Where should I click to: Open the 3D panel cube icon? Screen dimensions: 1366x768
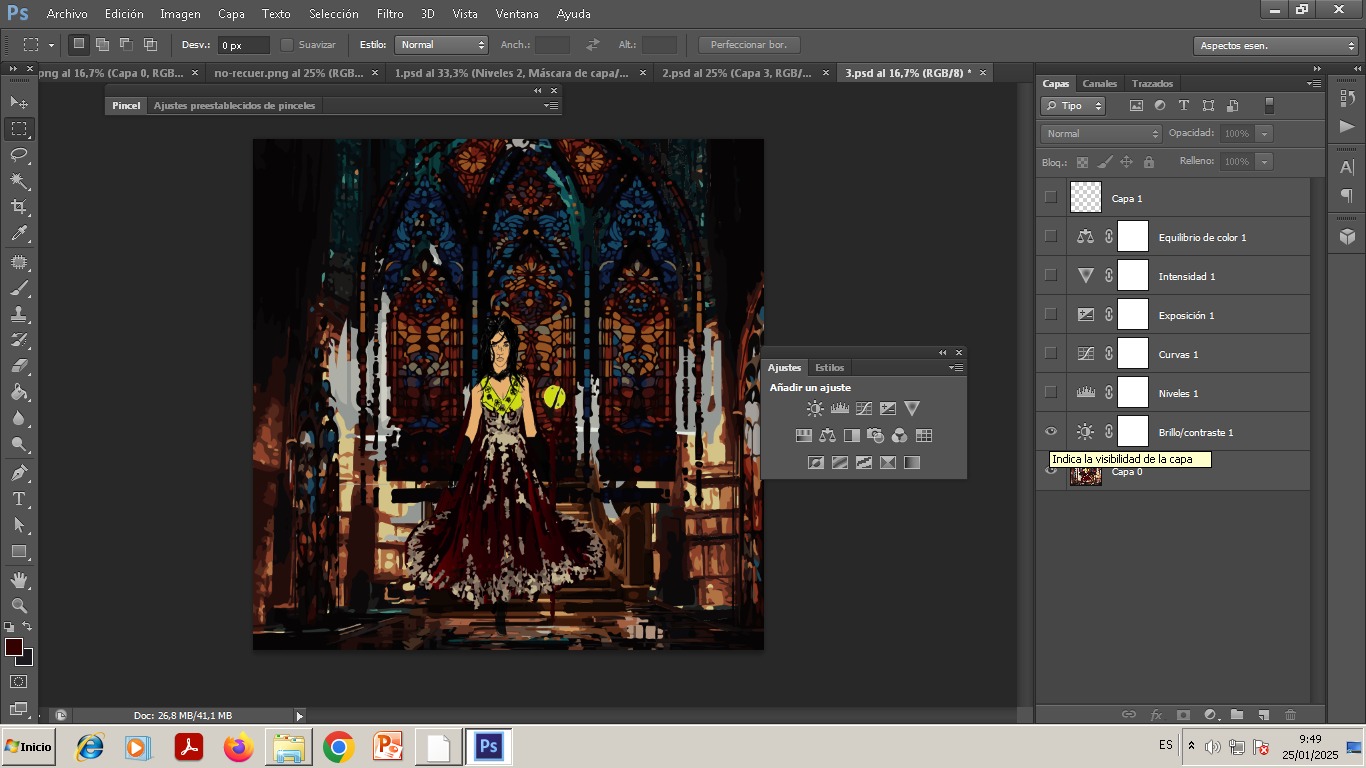point(1347,236)
